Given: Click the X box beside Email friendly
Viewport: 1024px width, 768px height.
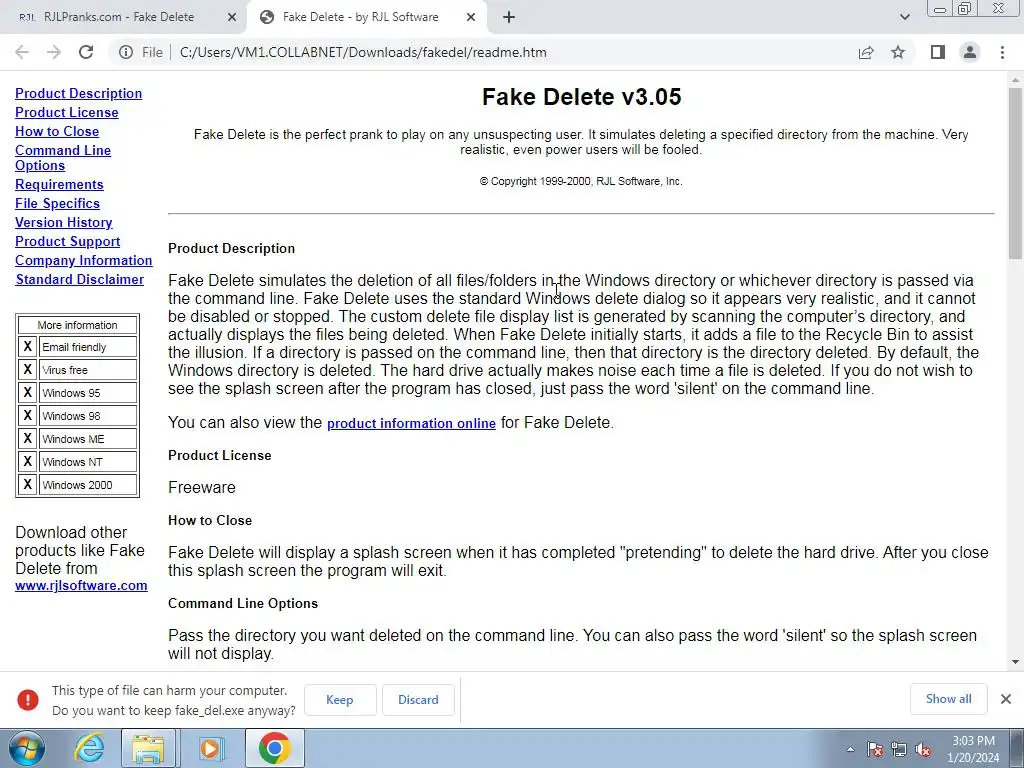Looking at the screenshot, I should click(x=27, y=347).
